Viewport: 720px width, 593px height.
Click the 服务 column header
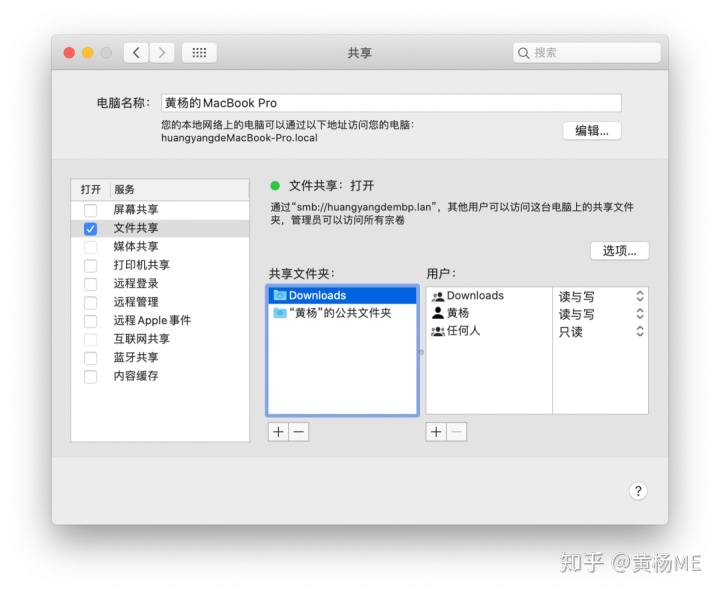pos(179,190)
